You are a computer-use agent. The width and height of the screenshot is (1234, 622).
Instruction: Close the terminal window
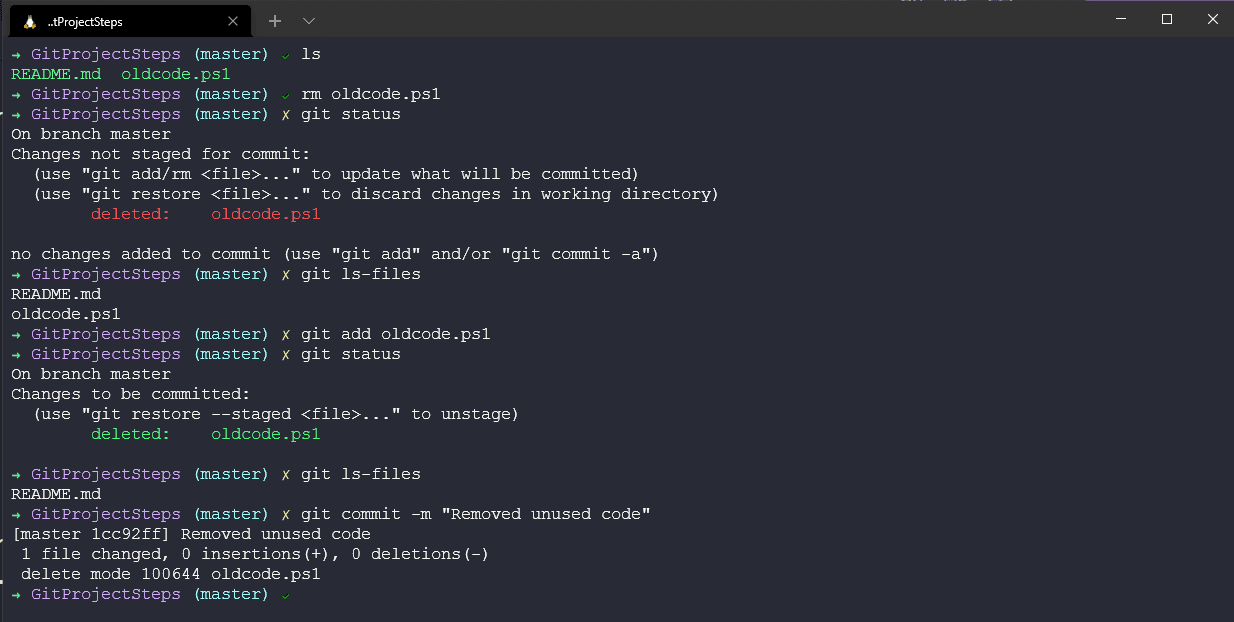tap(1212, 19)
